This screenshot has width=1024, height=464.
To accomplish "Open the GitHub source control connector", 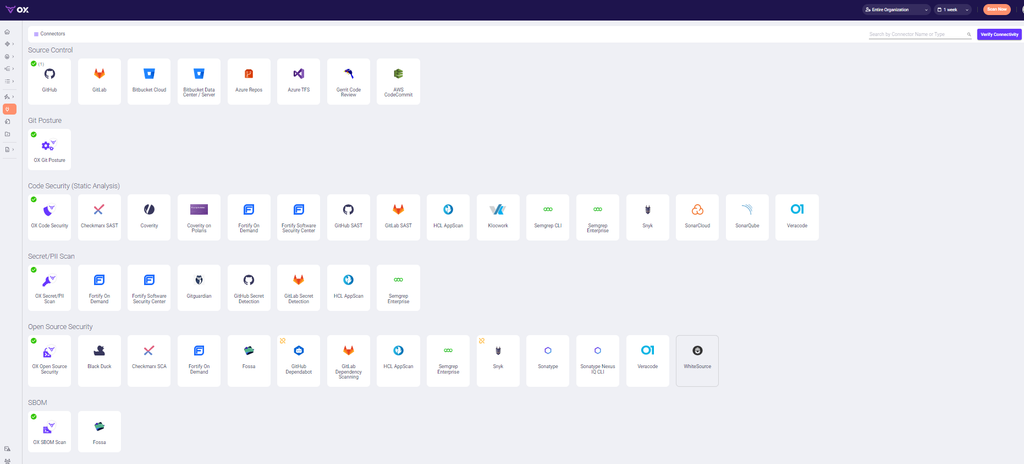I will 49,82.
